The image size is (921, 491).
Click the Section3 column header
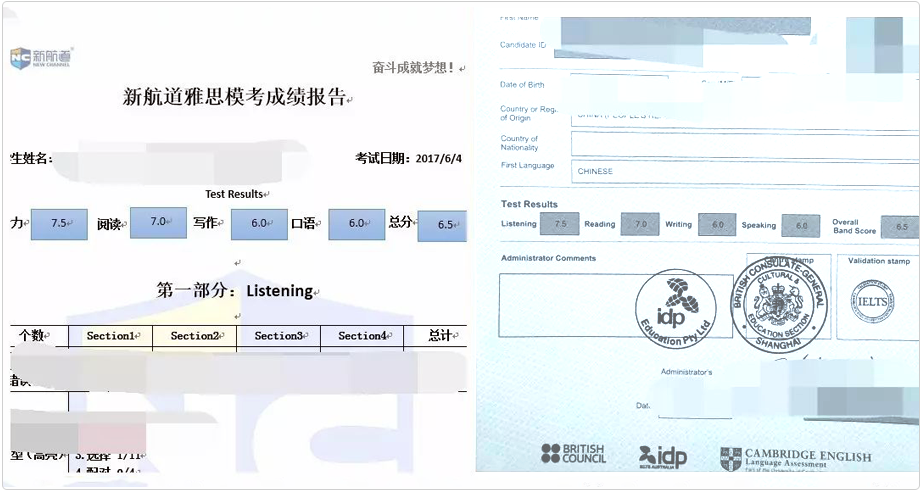click(278, 336)
